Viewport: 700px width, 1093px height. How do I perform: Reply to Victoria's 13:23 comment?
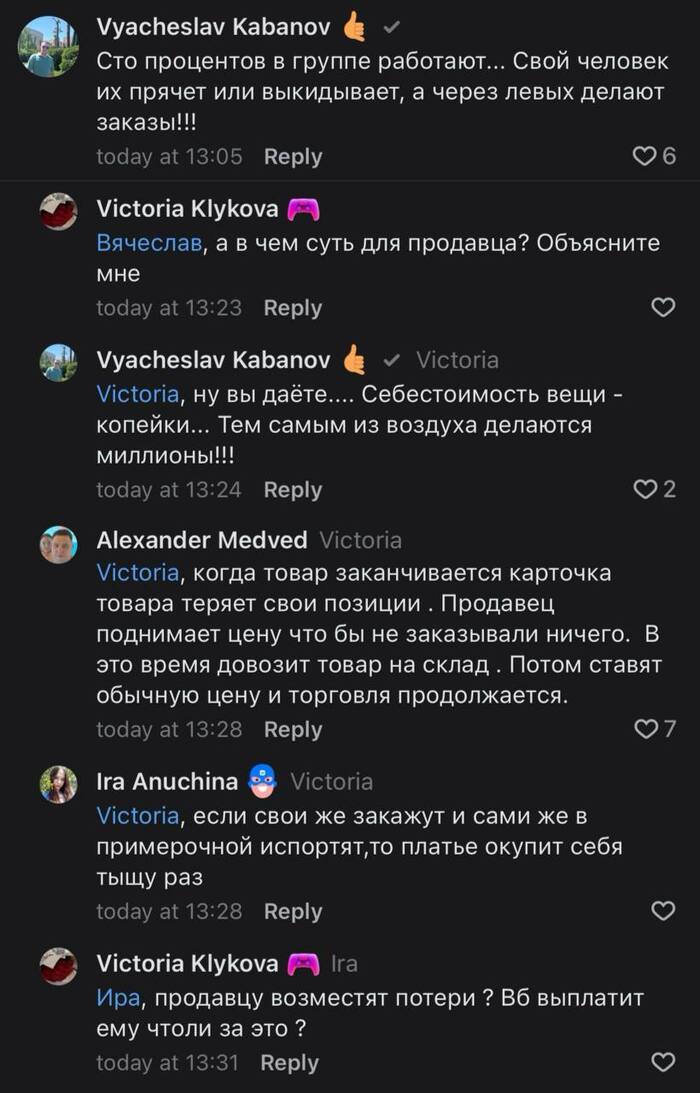click(293, 308)
